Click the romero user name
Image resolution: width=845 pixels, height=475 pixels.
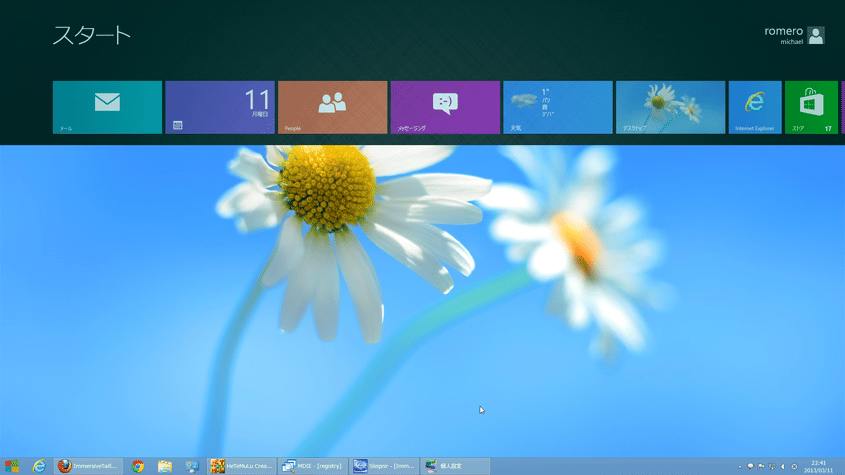coord(784,31)
